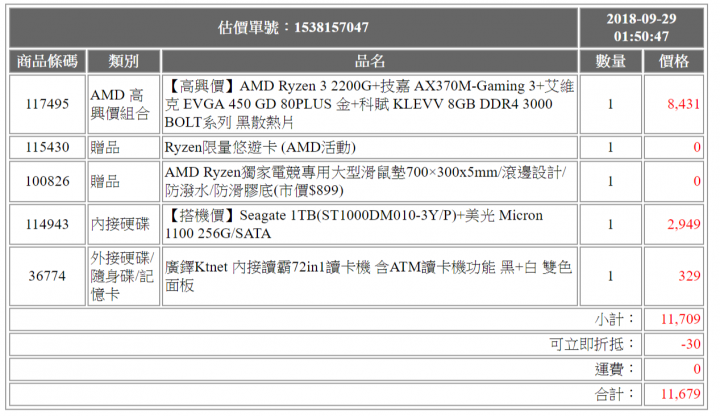The image size is (720, 416).
Task: Select the date 2018-09-29 01:50:47 cell
Action: [x=641, y=28]
